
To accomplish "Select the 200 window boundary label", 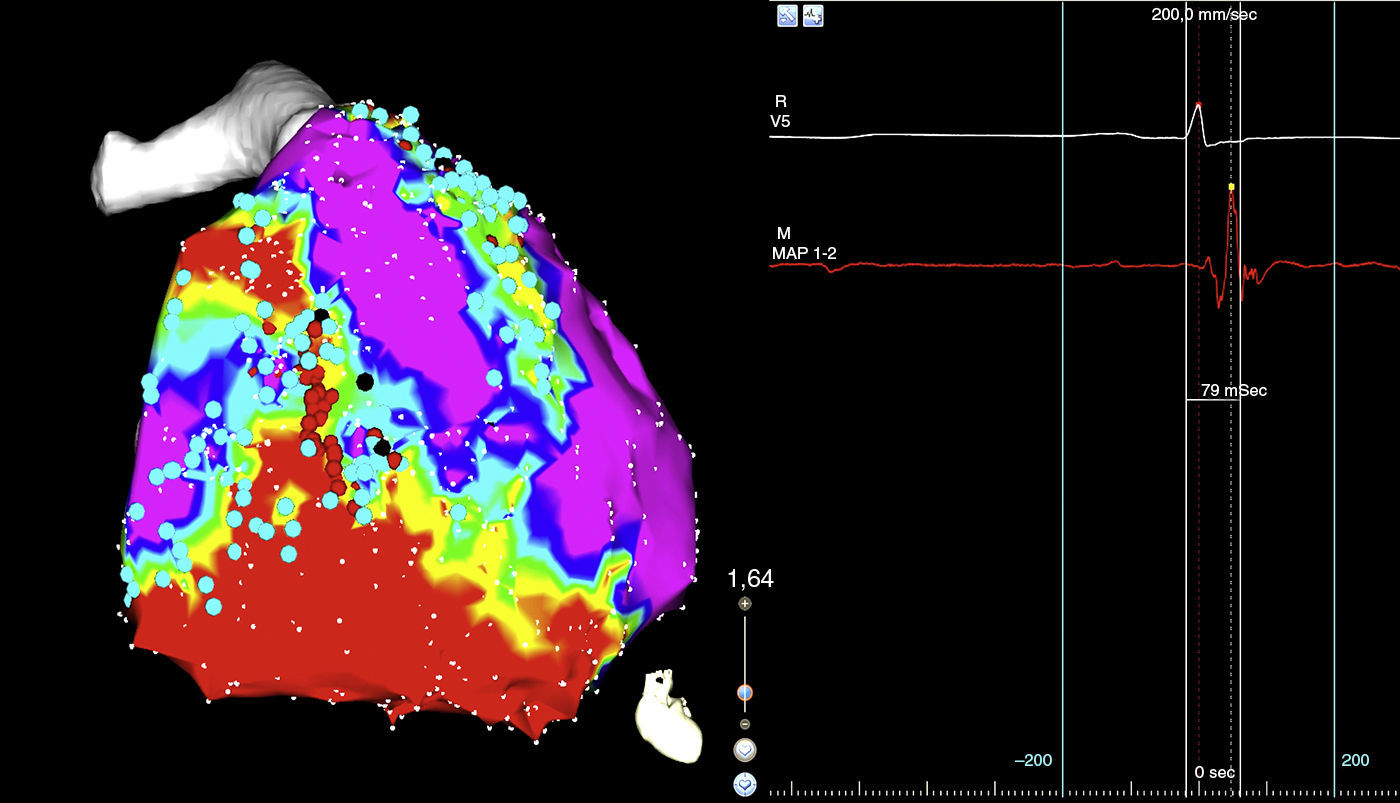I will (1355, 760).
